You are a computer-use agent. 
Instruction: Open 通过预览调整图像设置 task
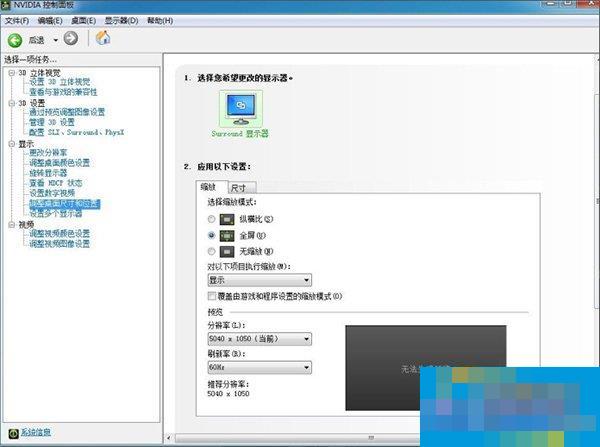[x=67, y=112]
